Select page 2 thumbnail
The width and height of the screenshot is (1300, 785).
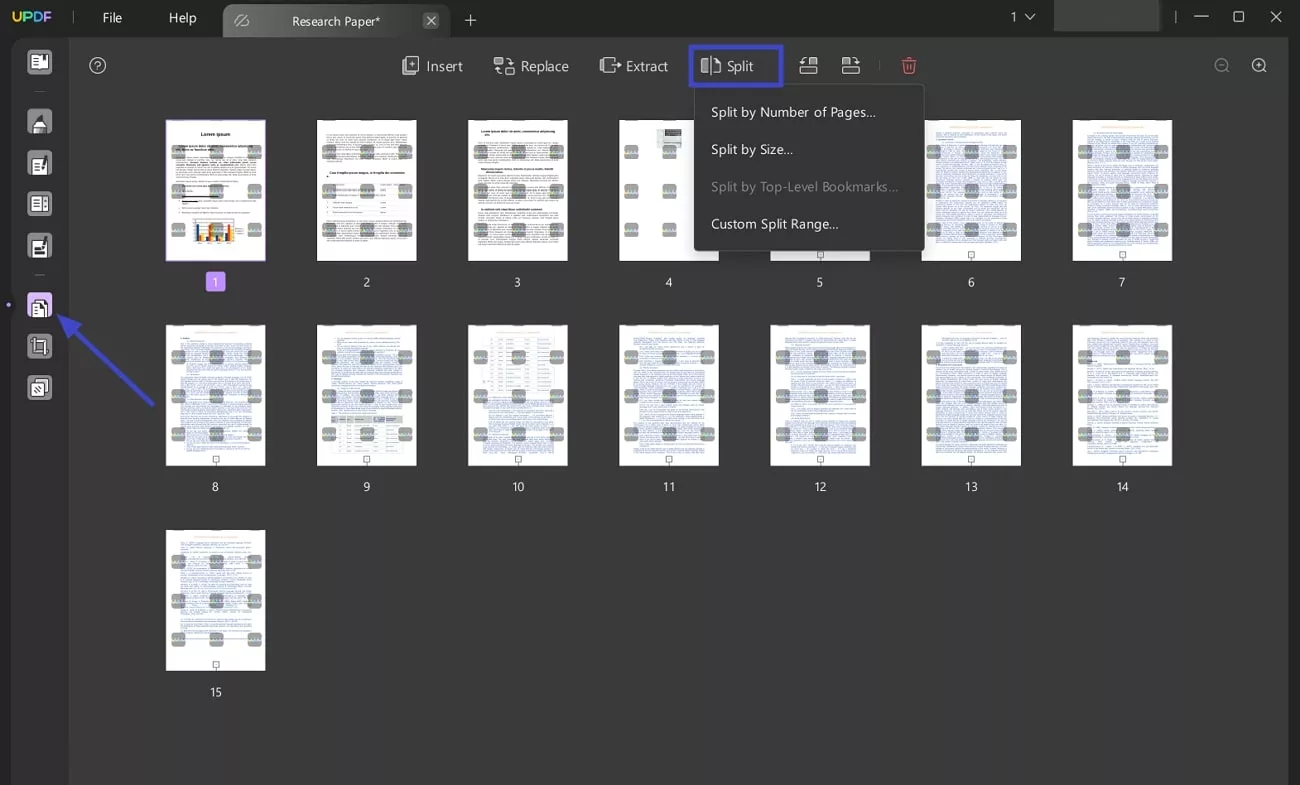coord(367,190)
